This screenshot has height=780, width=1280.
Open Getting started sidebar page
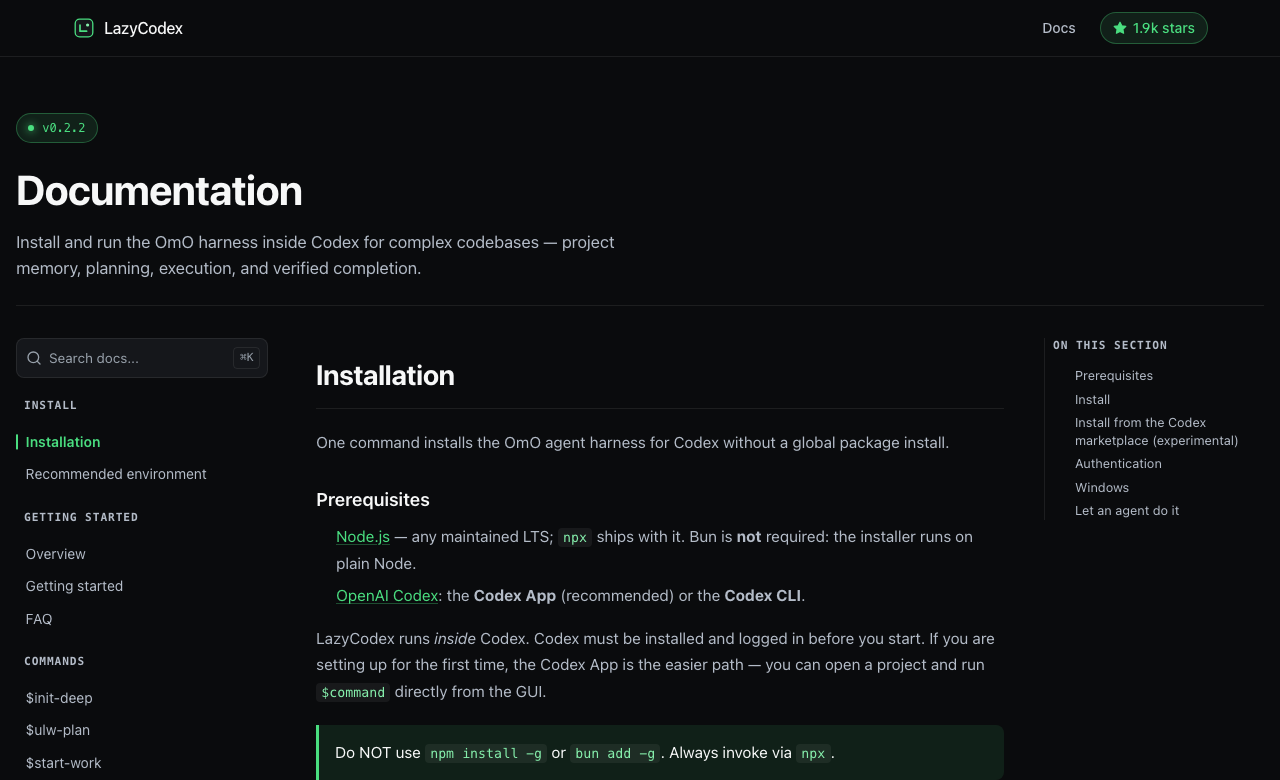point(74,586)
